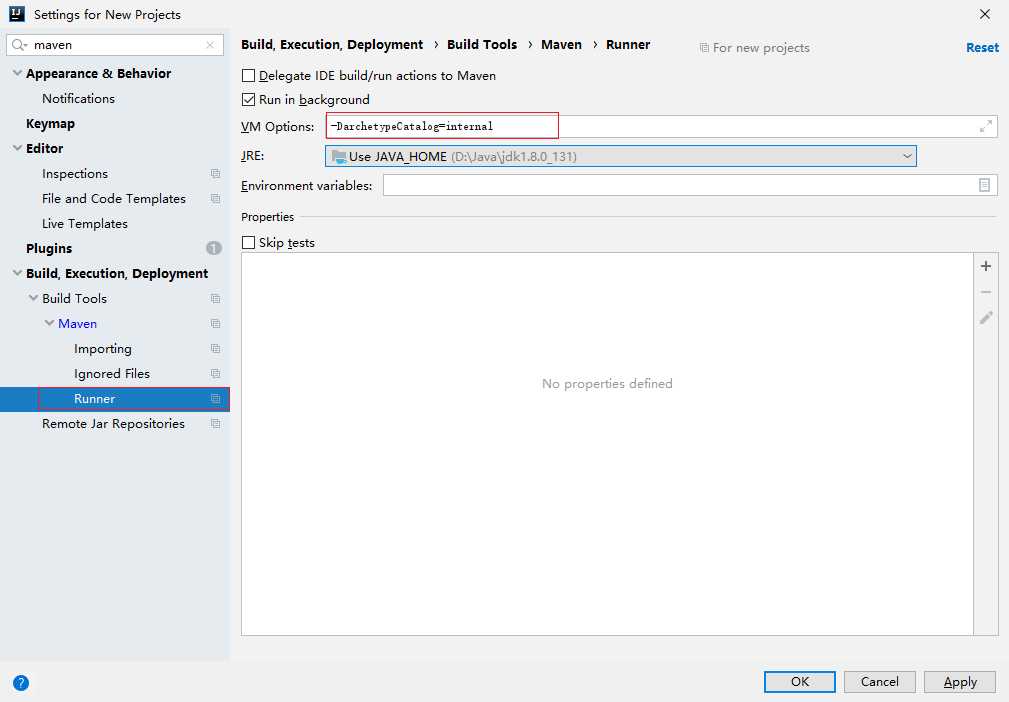
Task: Click project-level icon next to File and Code Templates
Action: point(216,199)
